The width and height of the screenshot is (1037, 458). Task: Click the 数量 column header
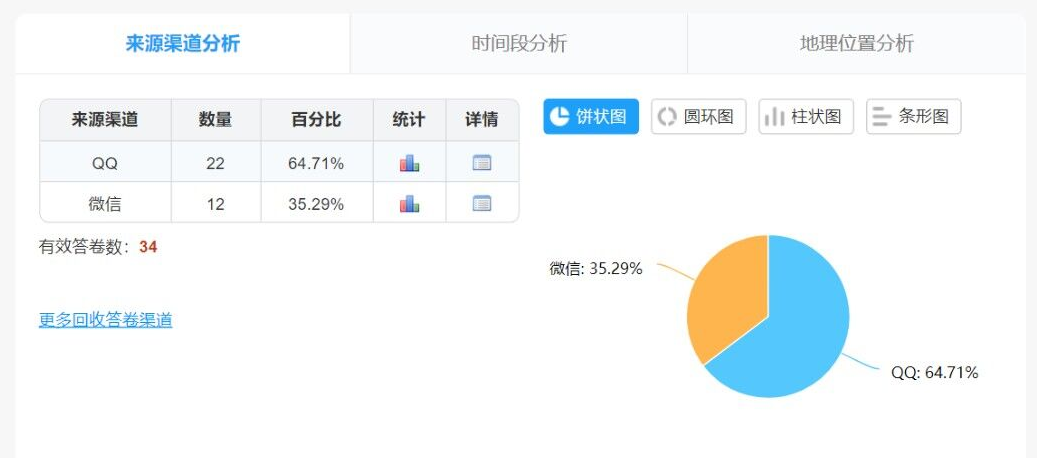click(215, 120)
